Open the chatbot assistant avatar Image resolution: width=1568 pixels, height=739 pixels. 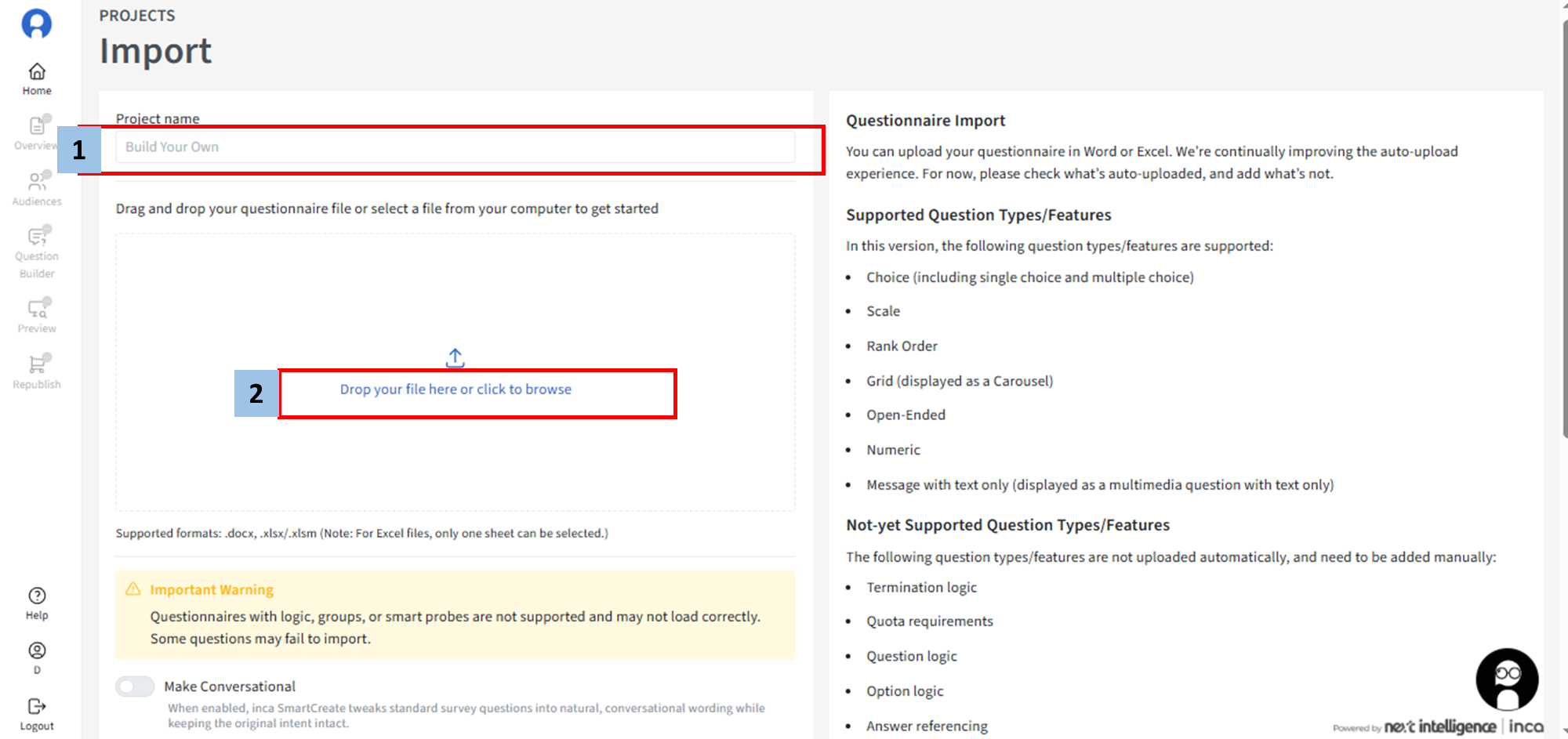pos(1506,679)
